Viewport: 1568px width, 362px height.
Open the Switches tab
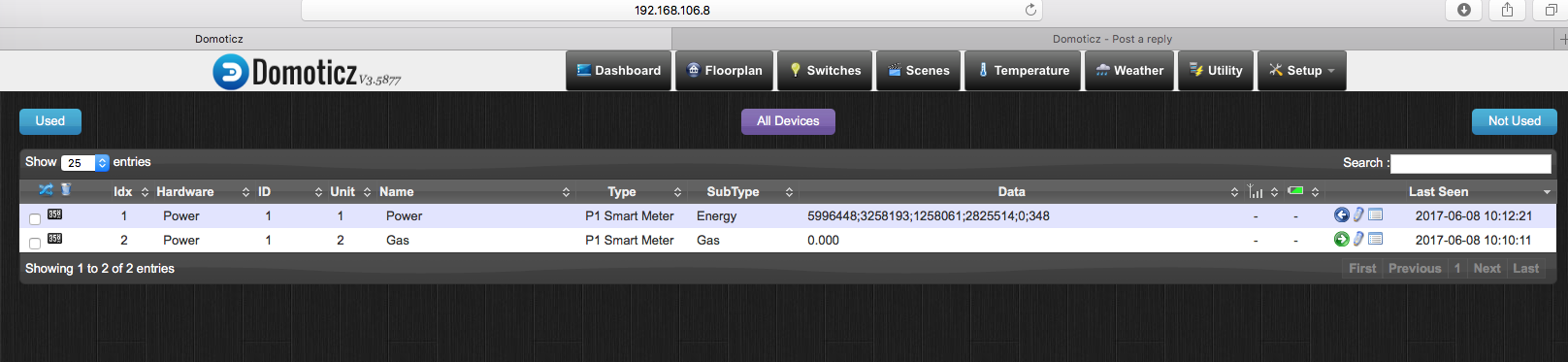[x=825, y=71]
